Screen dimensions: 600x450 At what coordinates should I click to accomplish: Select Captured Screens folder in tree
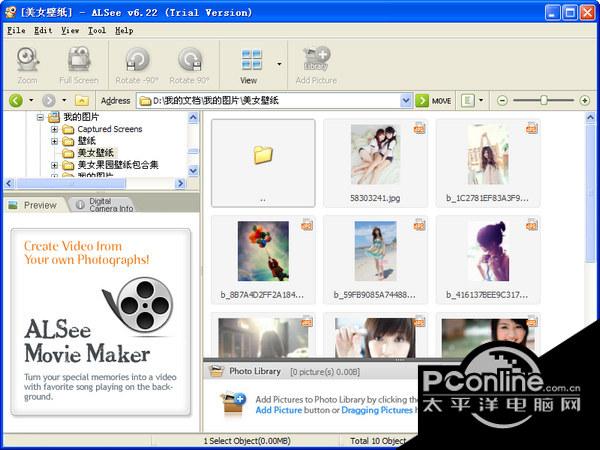[109, 129]
